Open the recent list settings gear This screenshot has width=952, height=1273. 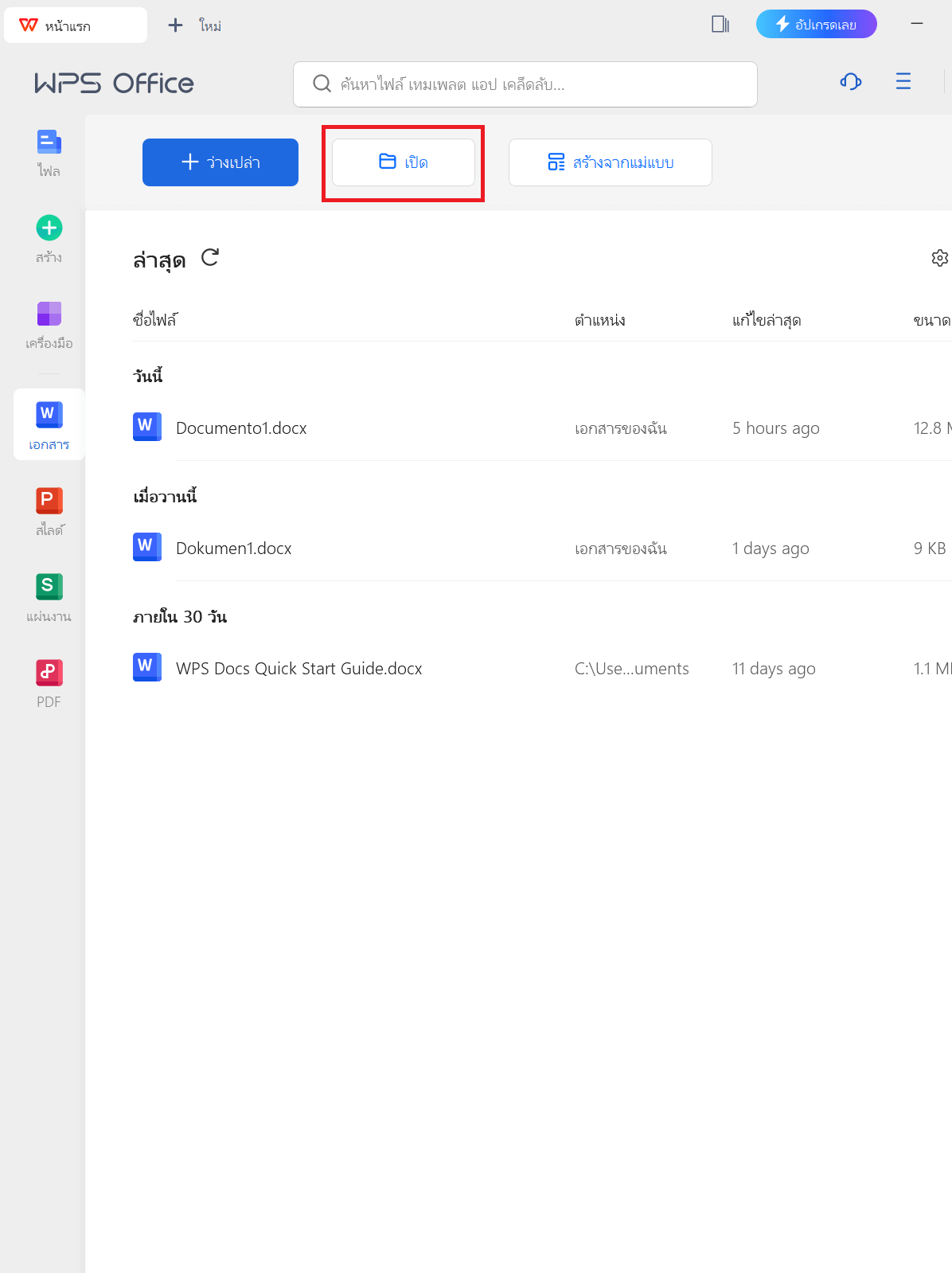[940, 258]
